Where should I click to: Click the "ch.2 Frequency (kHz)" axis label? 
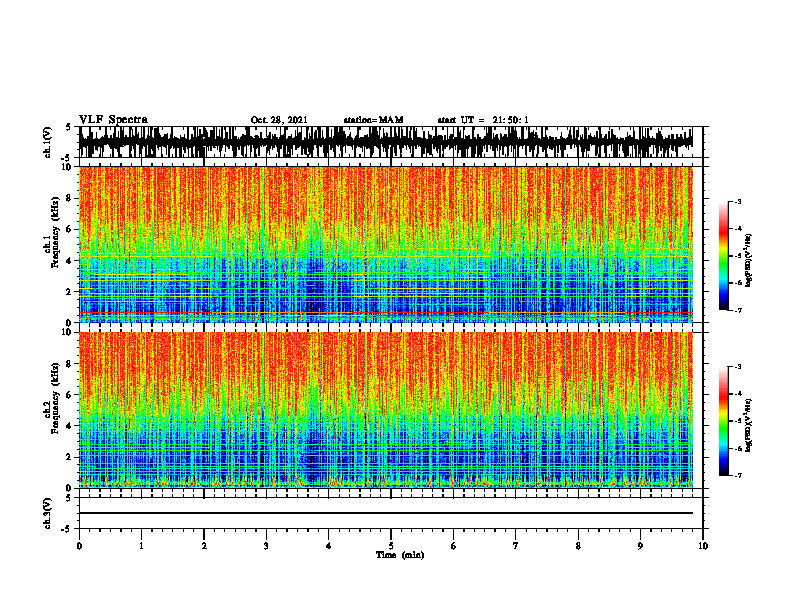tap(51, 398)
